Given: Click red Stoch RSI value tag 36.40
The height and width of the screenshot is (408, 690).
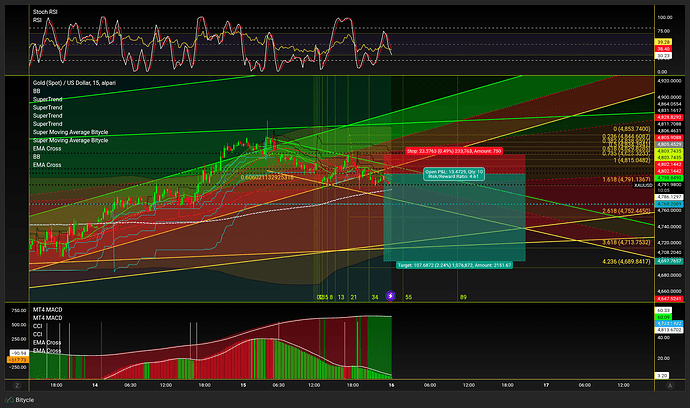Looking at the screenshot, I should coord(664,49).
